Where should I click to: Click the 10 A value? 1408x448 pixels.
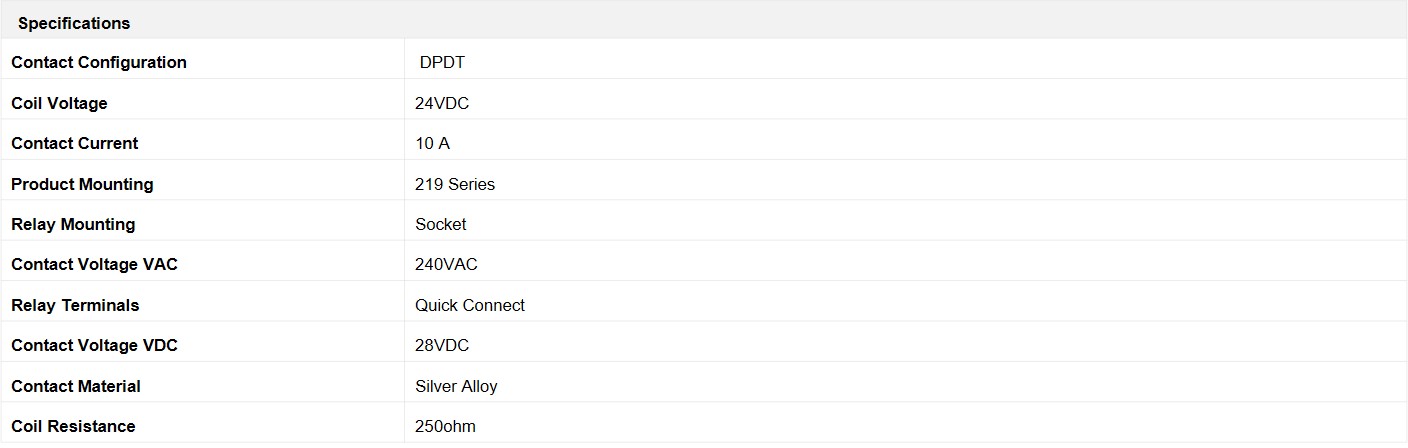pos(432,143)
